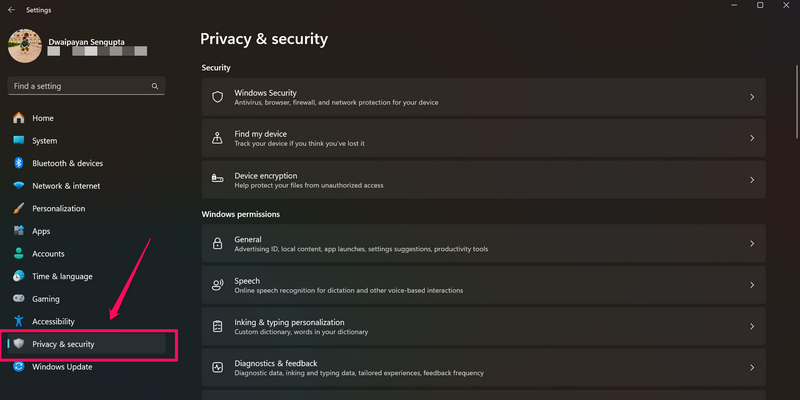Image resolution: width=800 pixels, height=400 pixels.
Task: Open the Home settings page
Action: pyautogui.click(x=42, y=118)
